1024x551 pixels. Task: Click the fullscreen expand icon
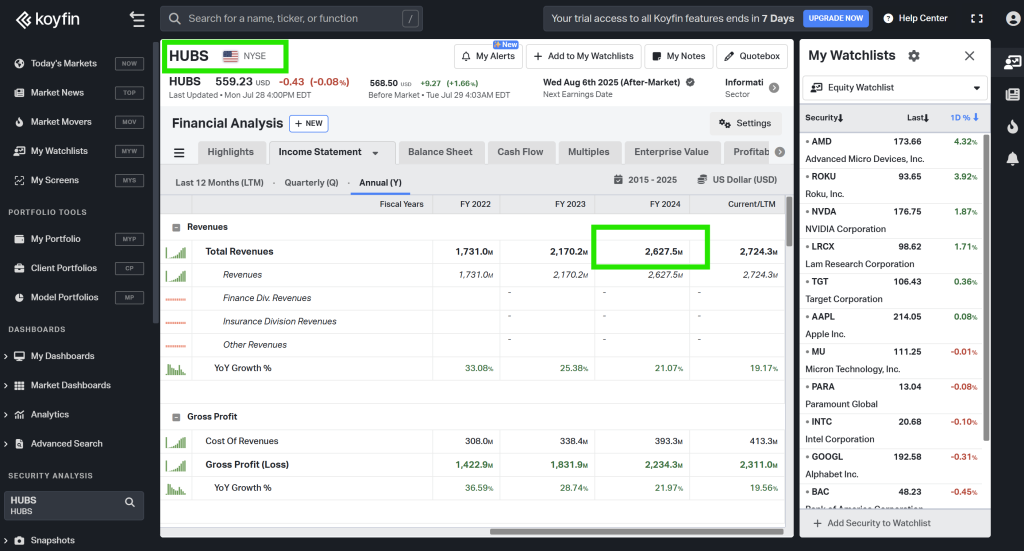[x=977, y=19]
